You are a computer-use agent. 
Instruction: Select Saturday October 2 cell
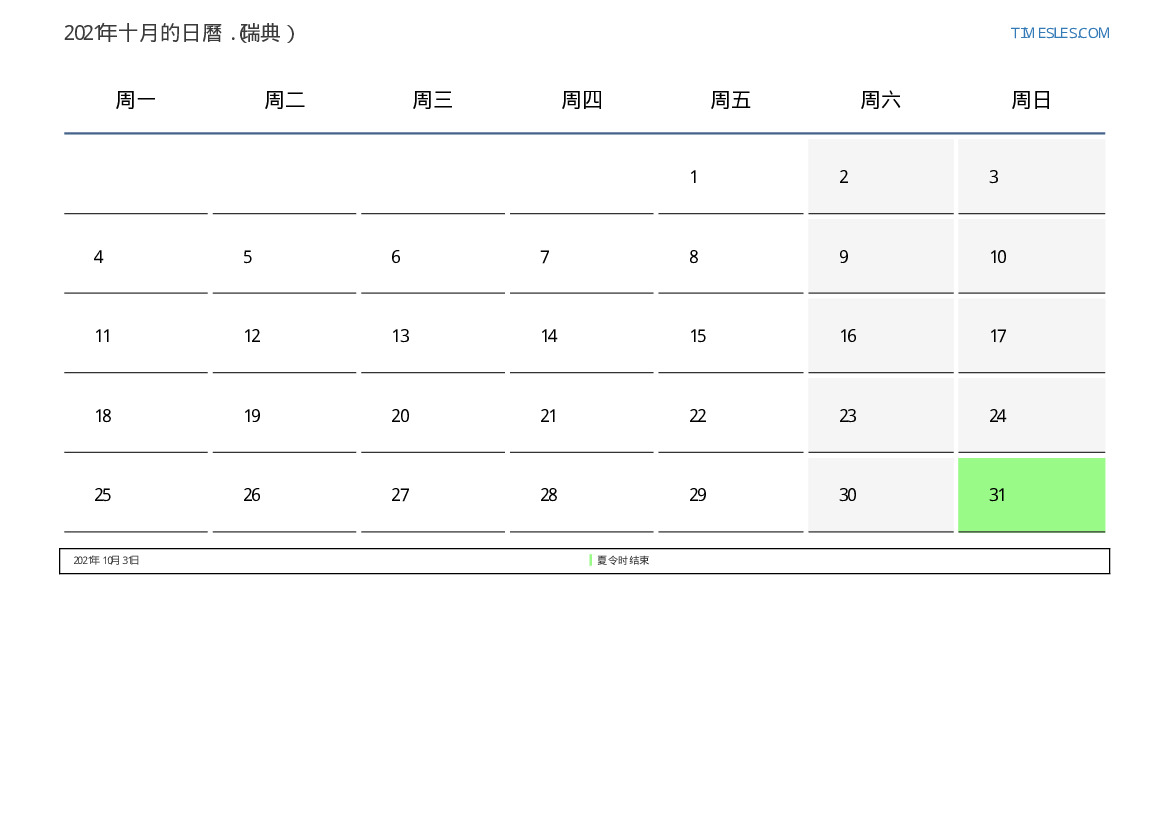pos(880,177)
